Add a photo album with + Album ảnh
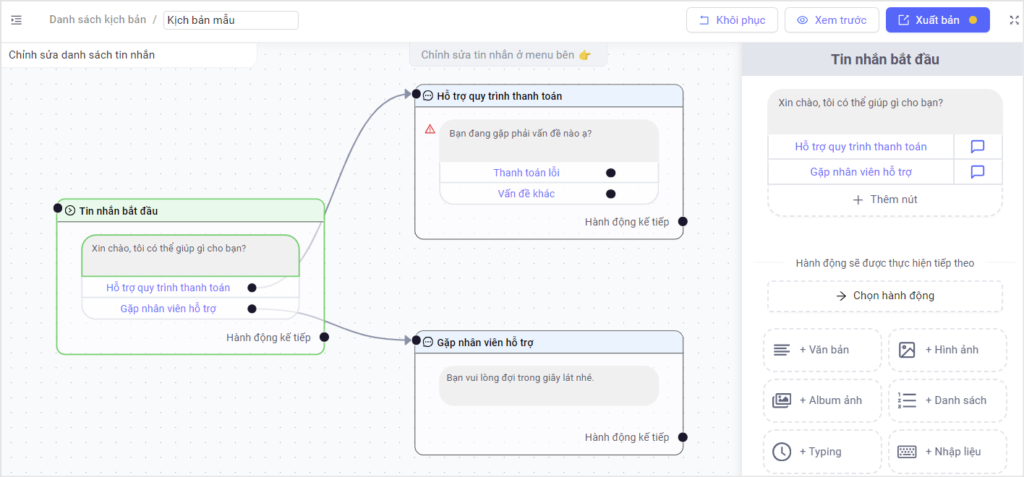The height and width of the screenshot is (477, 1024). coord(822,401)
